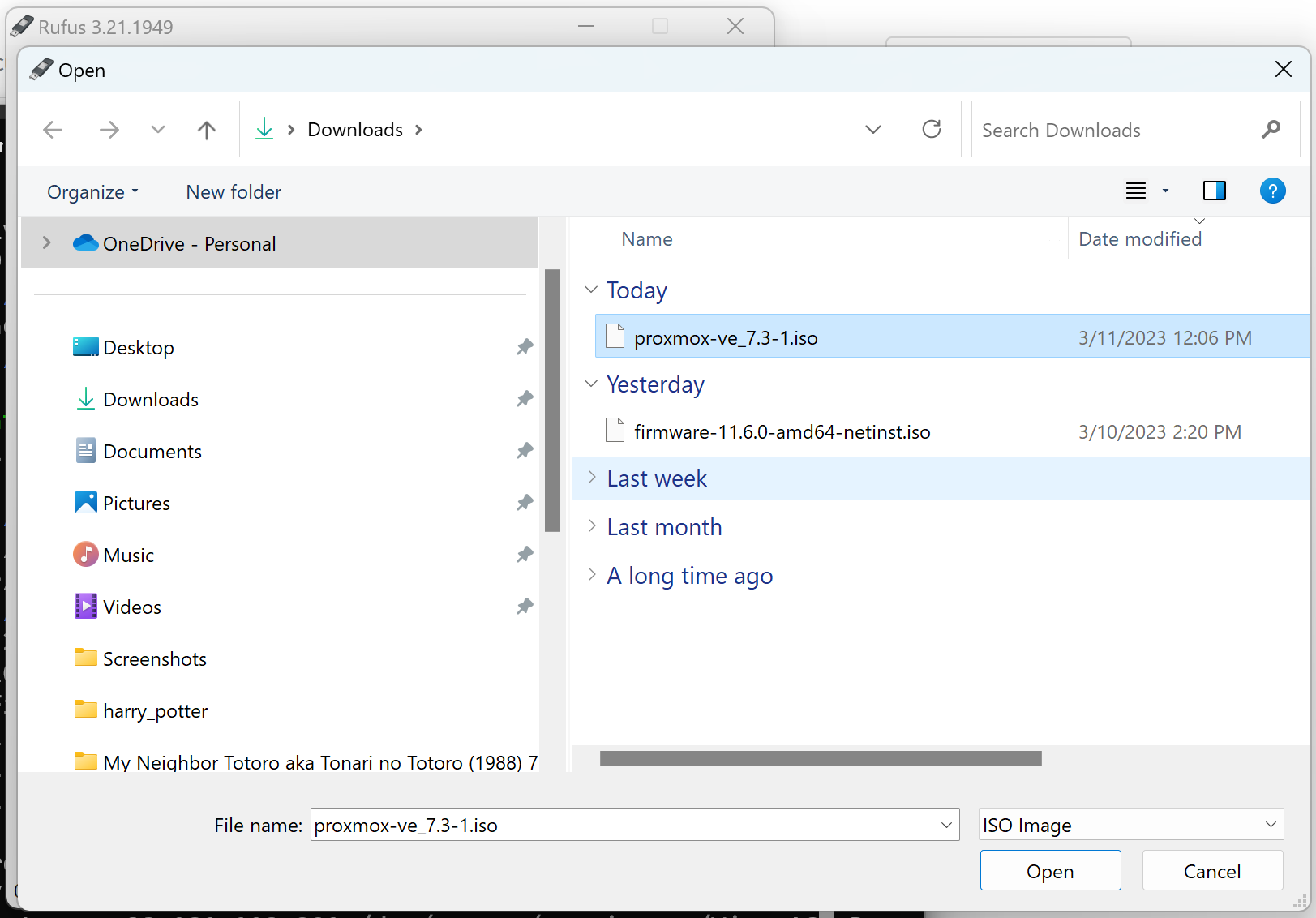The width and height of the screenshot is (1316, 918).
Task: Collapse the Today group
Action: click(592, 290)
